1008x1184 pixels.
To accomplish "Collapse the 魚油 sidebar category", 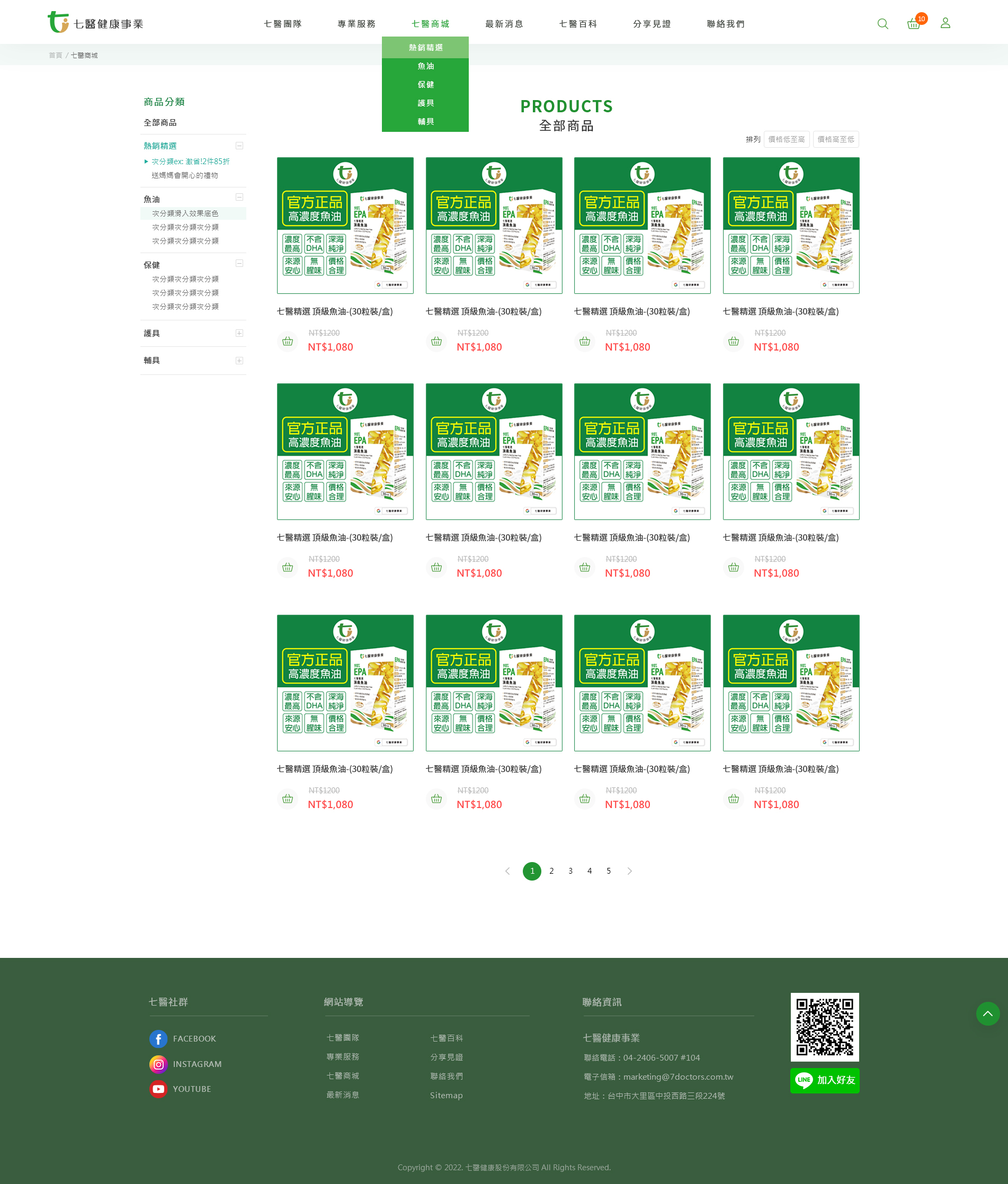I will click(239, 197).
